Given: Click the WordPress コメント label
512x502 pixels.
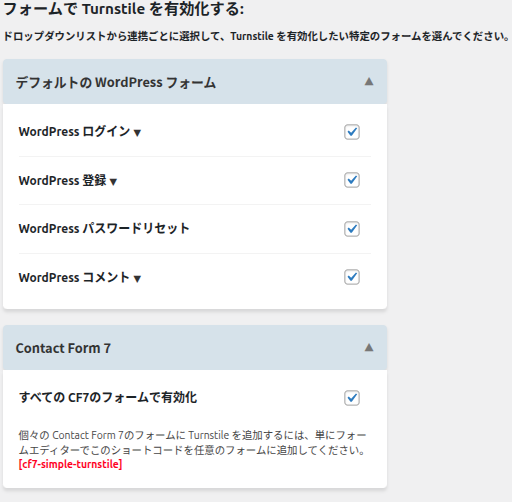Looking at the screenshot, I should coord(74,277).
